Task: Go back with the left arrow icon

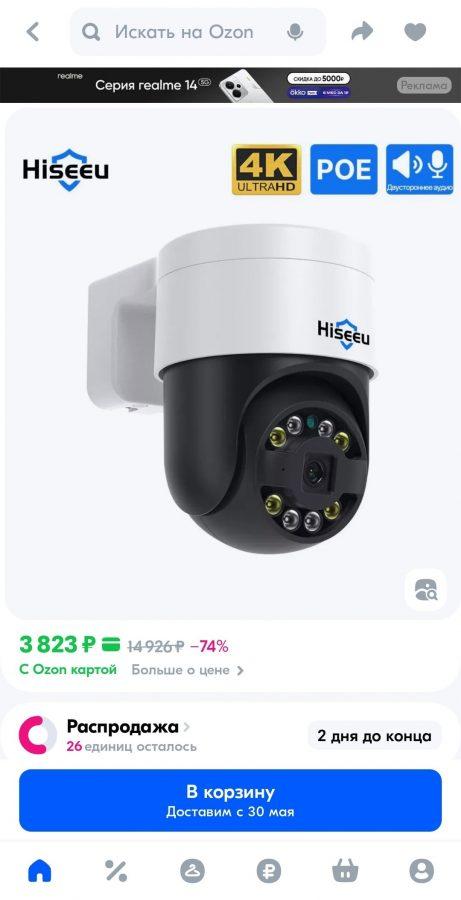Action: [33, 32]
